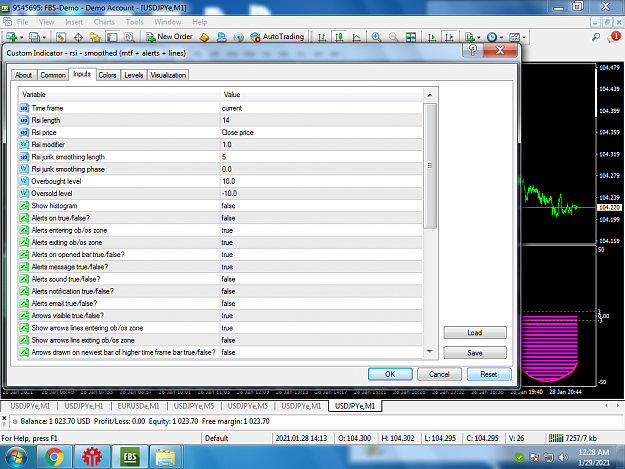
Task: Select the 'Overbought level' value 10.0
Action: [321, 181]
